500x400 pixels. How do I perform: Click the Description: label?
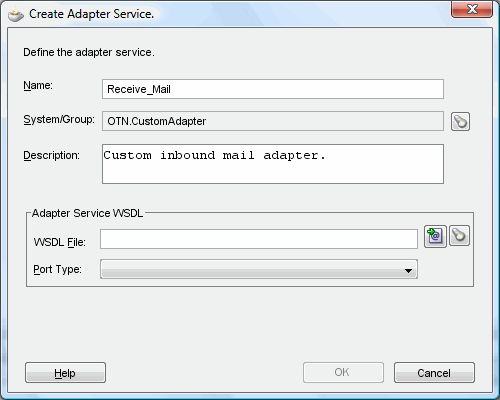pyautogui.click(x=51, y=155)
